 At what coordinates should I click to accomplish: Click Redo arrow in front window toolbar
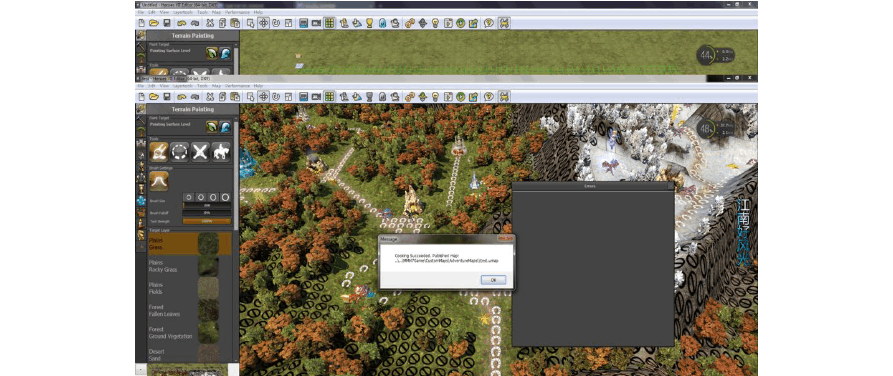(x=195, y=96)
